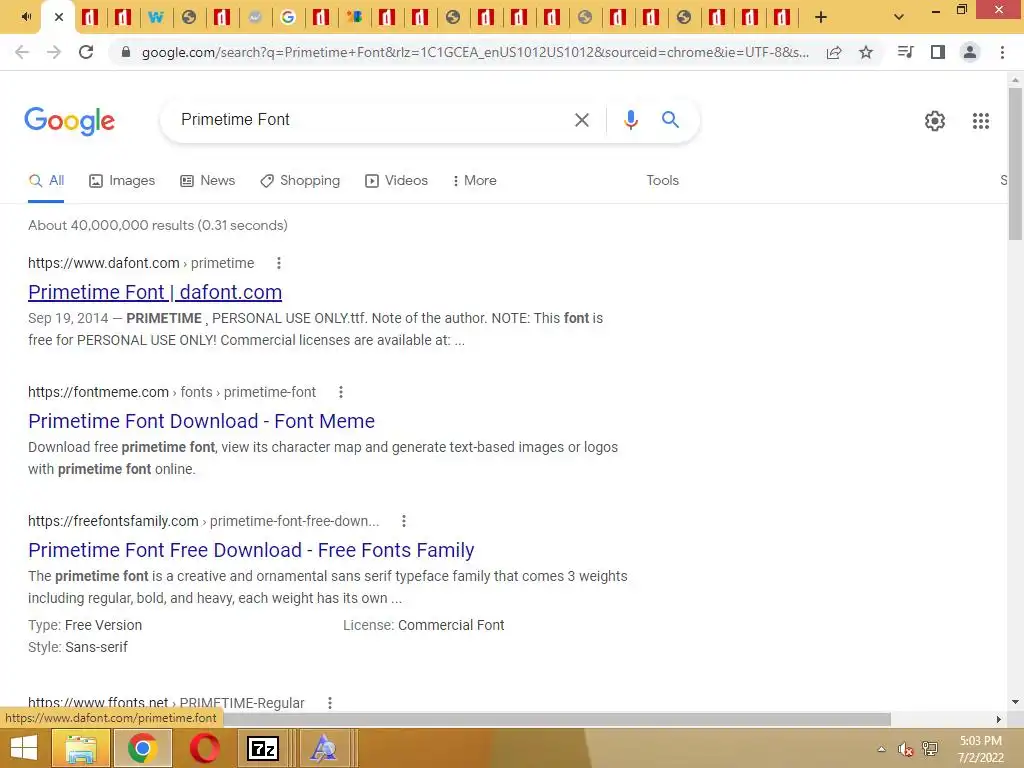The height and width of the screenshot is (768, 1024).
Task: Open options for the dafont.com result
Action: click(x=279, y=263)
